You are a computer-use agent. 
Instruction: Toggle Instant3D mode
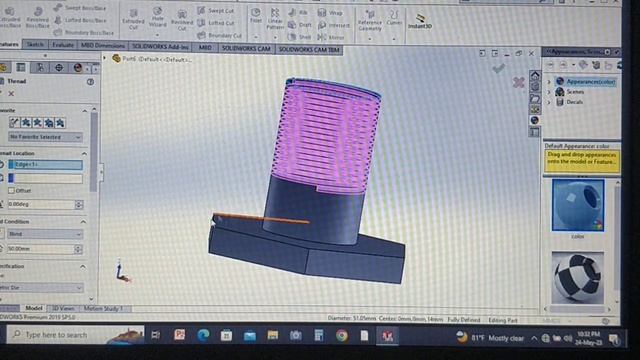420,20
